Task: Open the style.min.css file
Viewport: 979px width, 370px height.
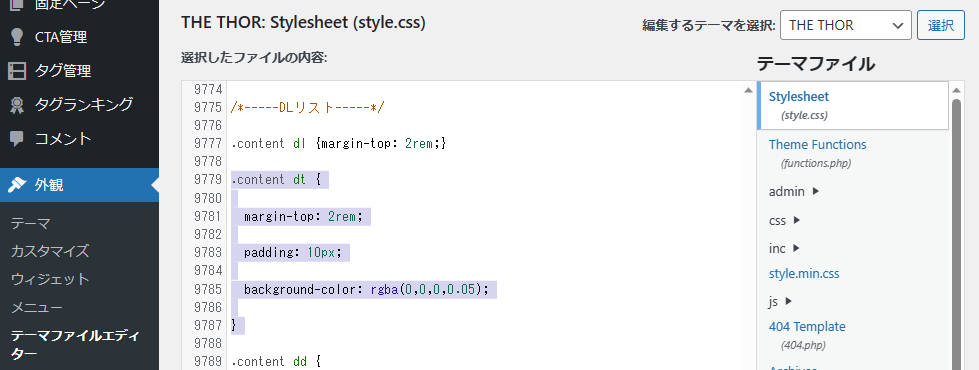Action: (804, 273)
